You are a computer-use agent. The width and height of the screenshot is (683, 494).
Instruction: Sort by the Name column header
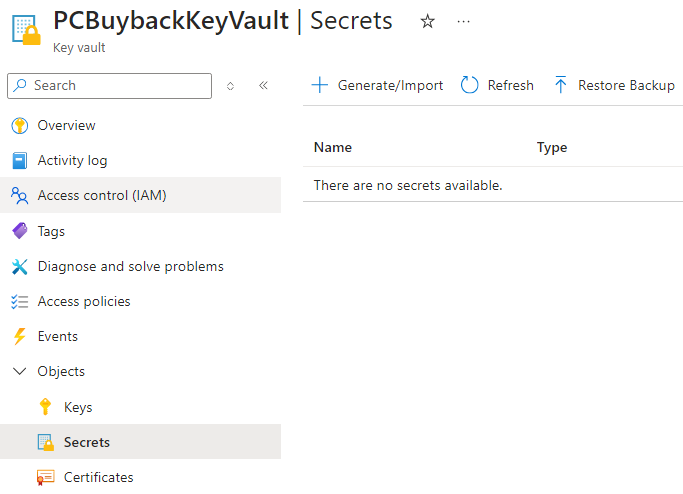point(333,147)
